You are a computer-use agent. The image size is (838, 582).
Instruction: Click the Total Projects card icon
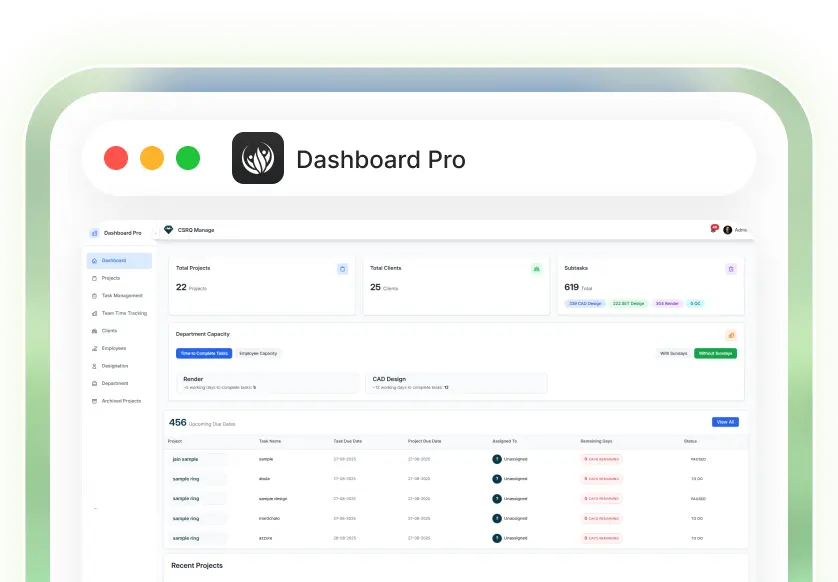click(x=342, y=269)
